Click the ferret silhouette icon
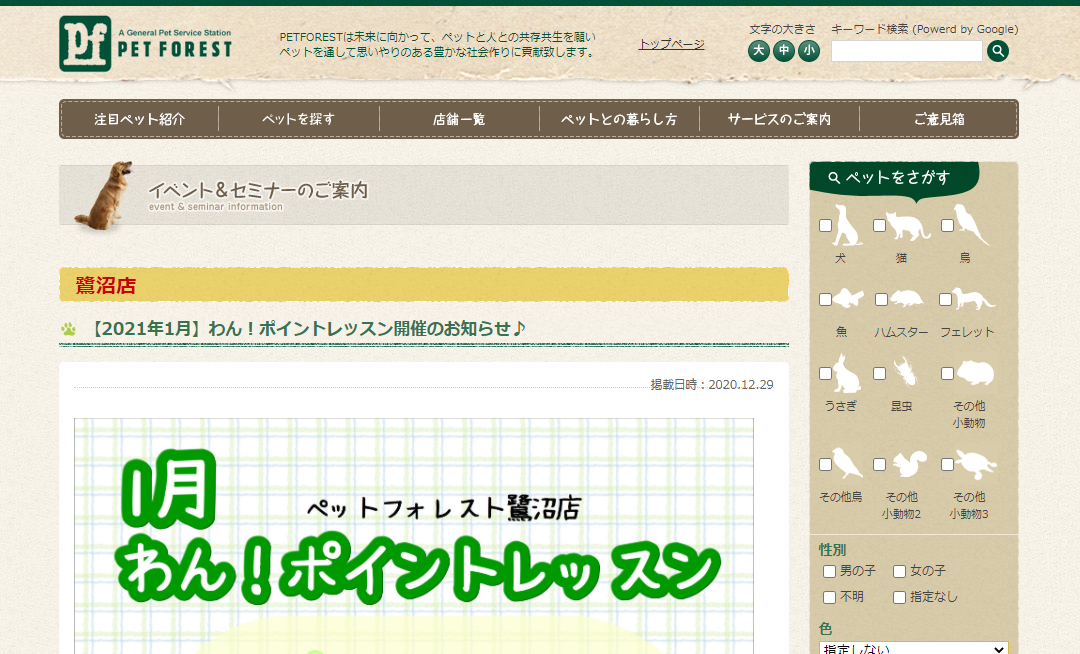 pos(974,299)
